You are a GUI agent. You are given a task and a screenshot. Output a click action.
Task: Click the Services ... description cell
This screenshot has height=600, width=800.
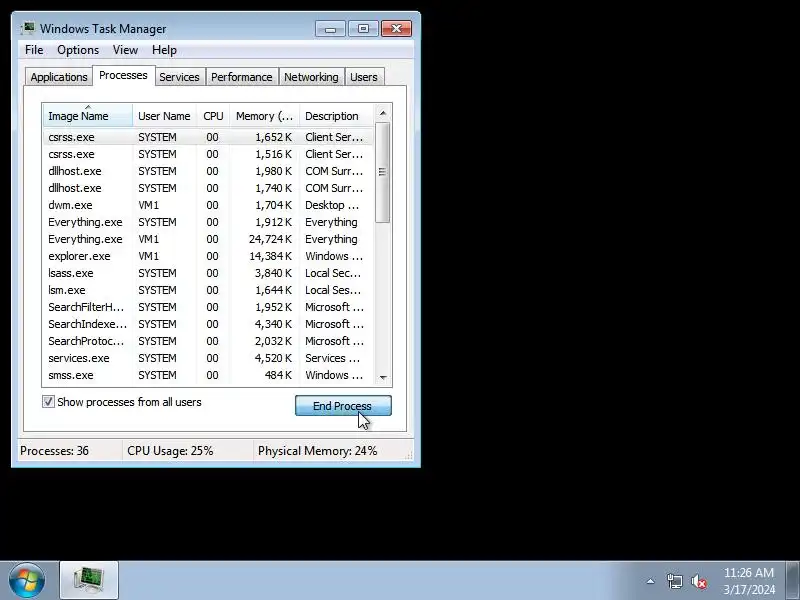coord(333,358)
